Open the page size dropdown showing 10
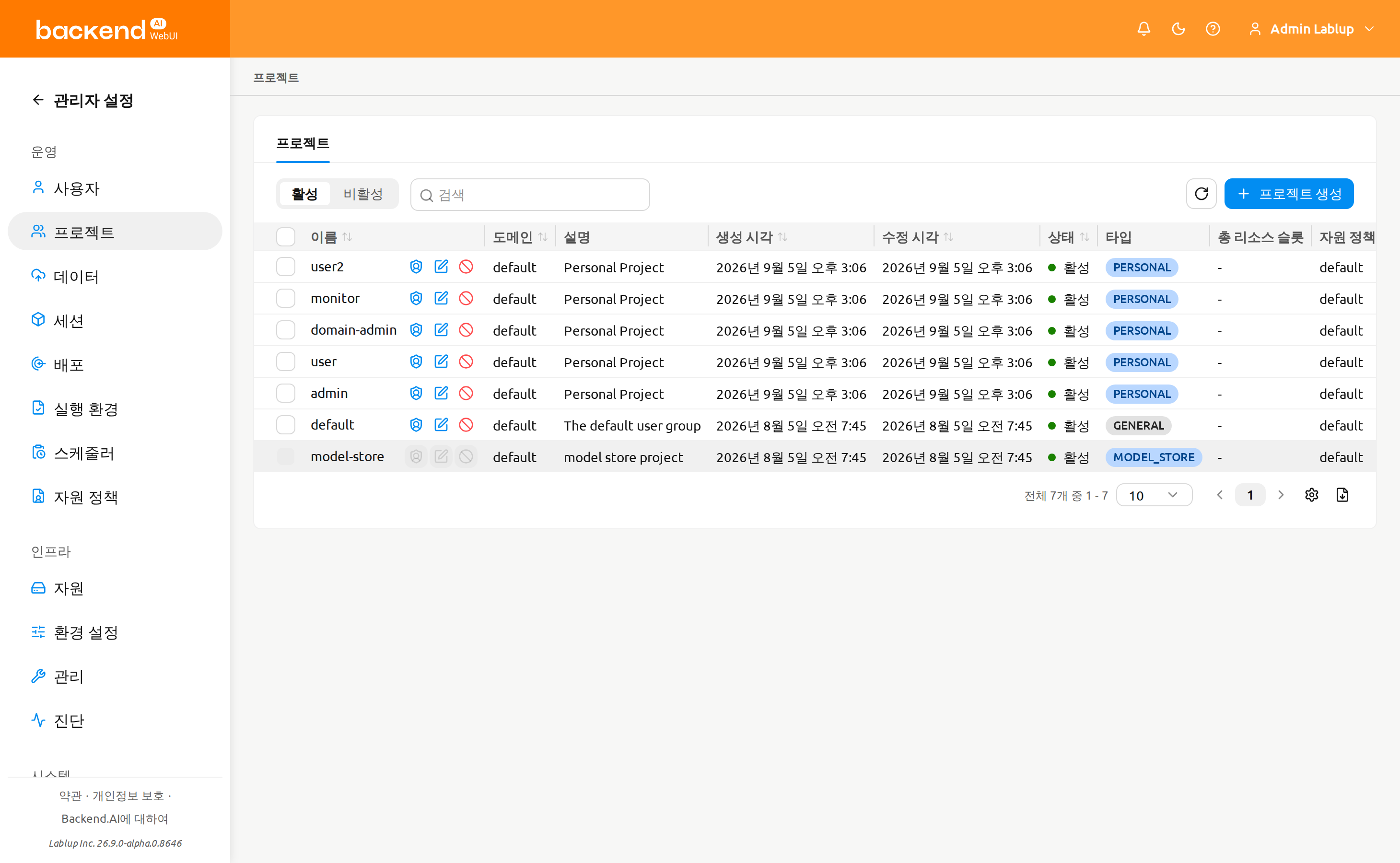Viewport: 1400px width, 863px height. (x=1154, y=495)
